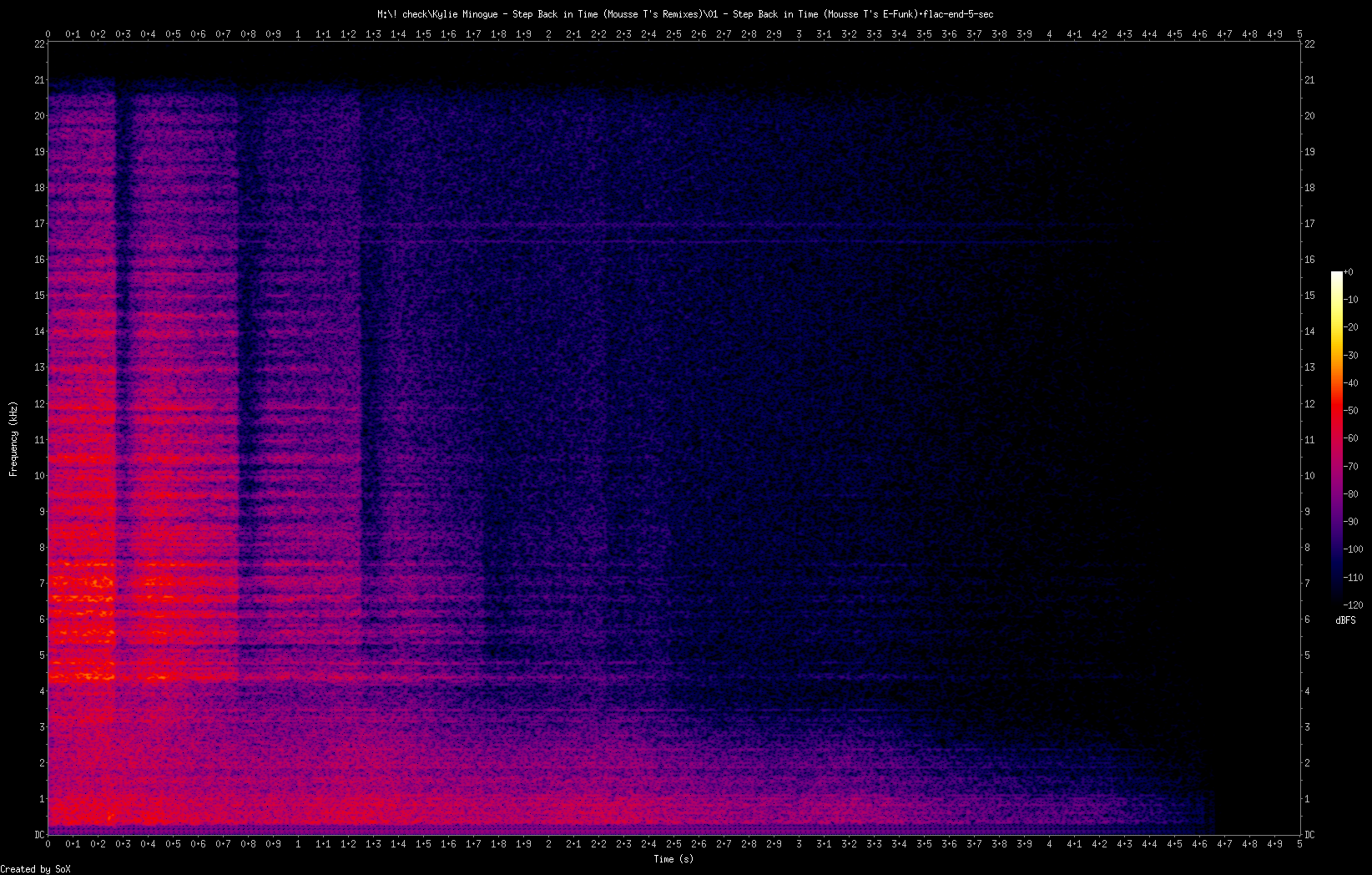Click the "-10" value on the dBFS scale

[x=1352, y=300]
